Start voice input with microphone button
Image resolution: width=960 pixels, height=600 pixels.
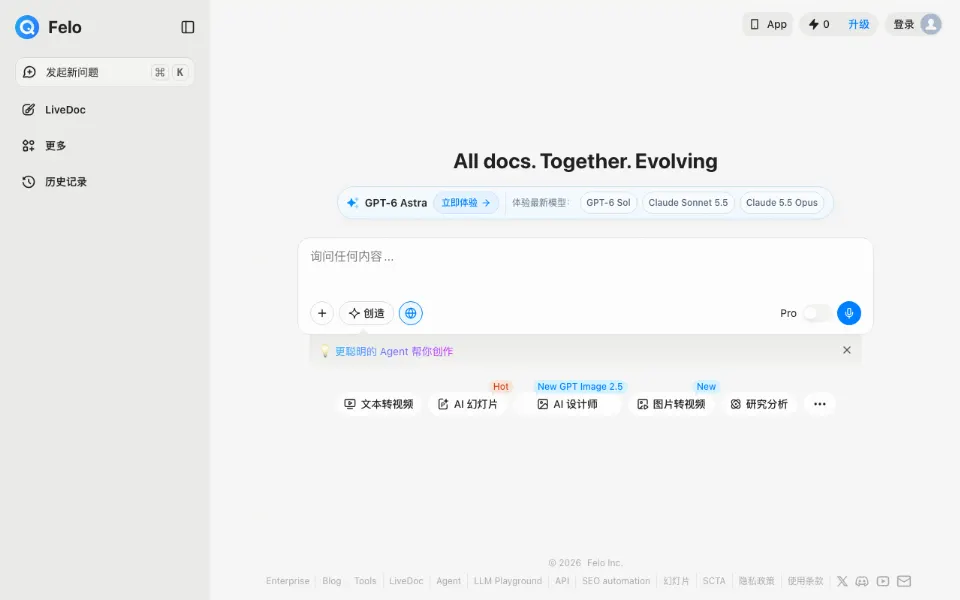(849, 313)
